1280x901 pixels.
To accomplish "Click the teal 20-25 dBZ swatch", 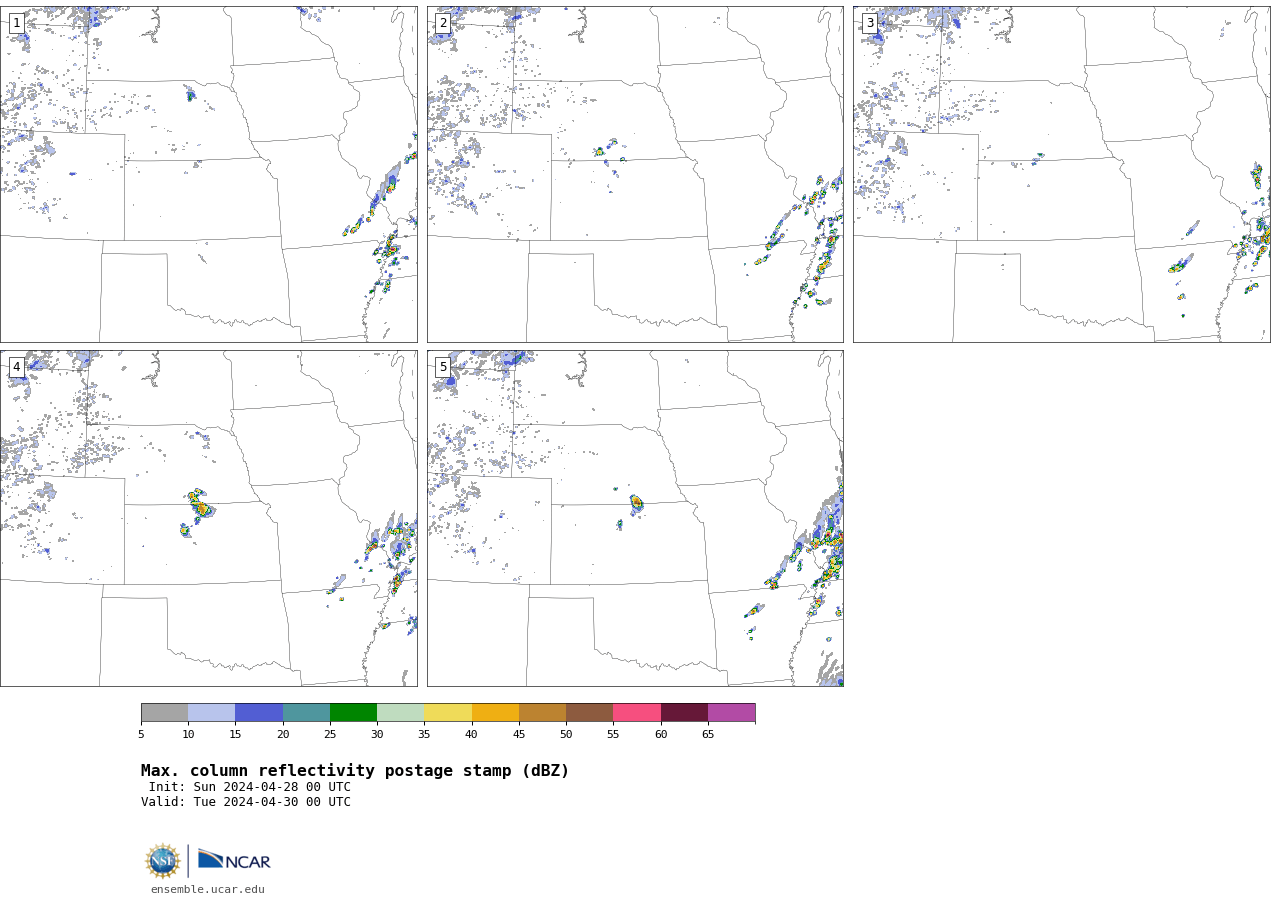I will click(x=306, y=712).
